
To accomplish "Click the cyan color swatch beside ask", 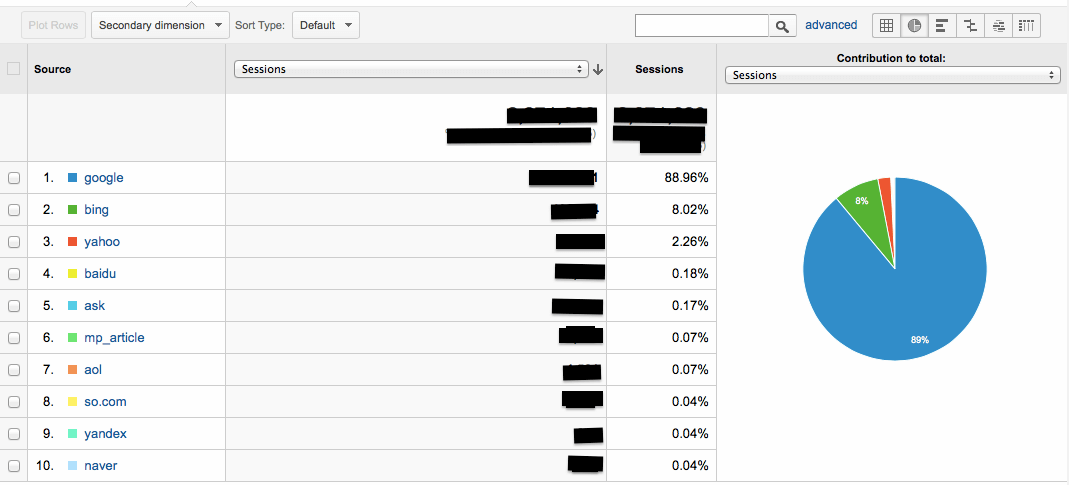I will click(72, 306).
